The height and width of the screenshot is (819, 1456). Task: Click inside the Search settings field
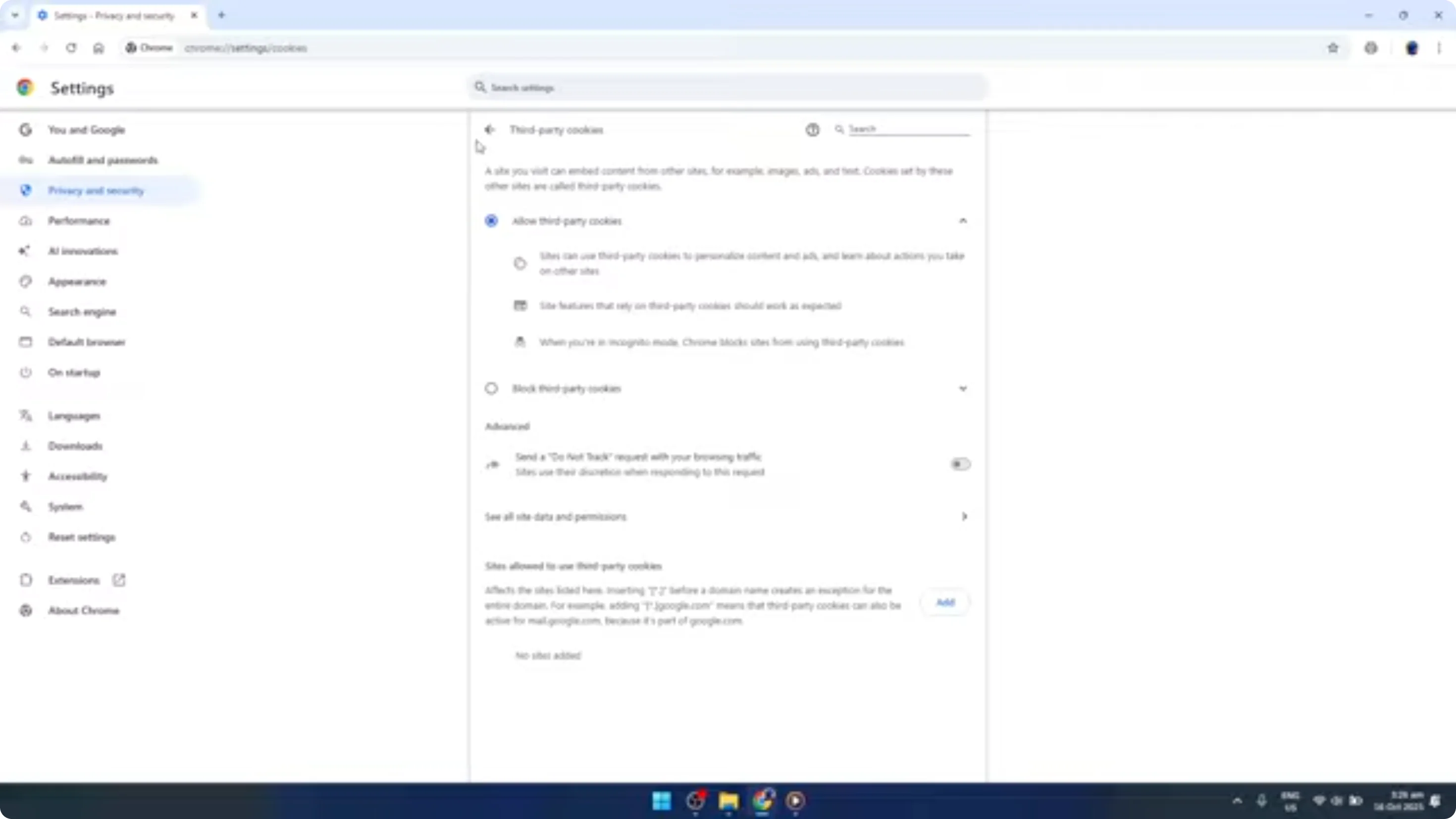tap(727, 88)
